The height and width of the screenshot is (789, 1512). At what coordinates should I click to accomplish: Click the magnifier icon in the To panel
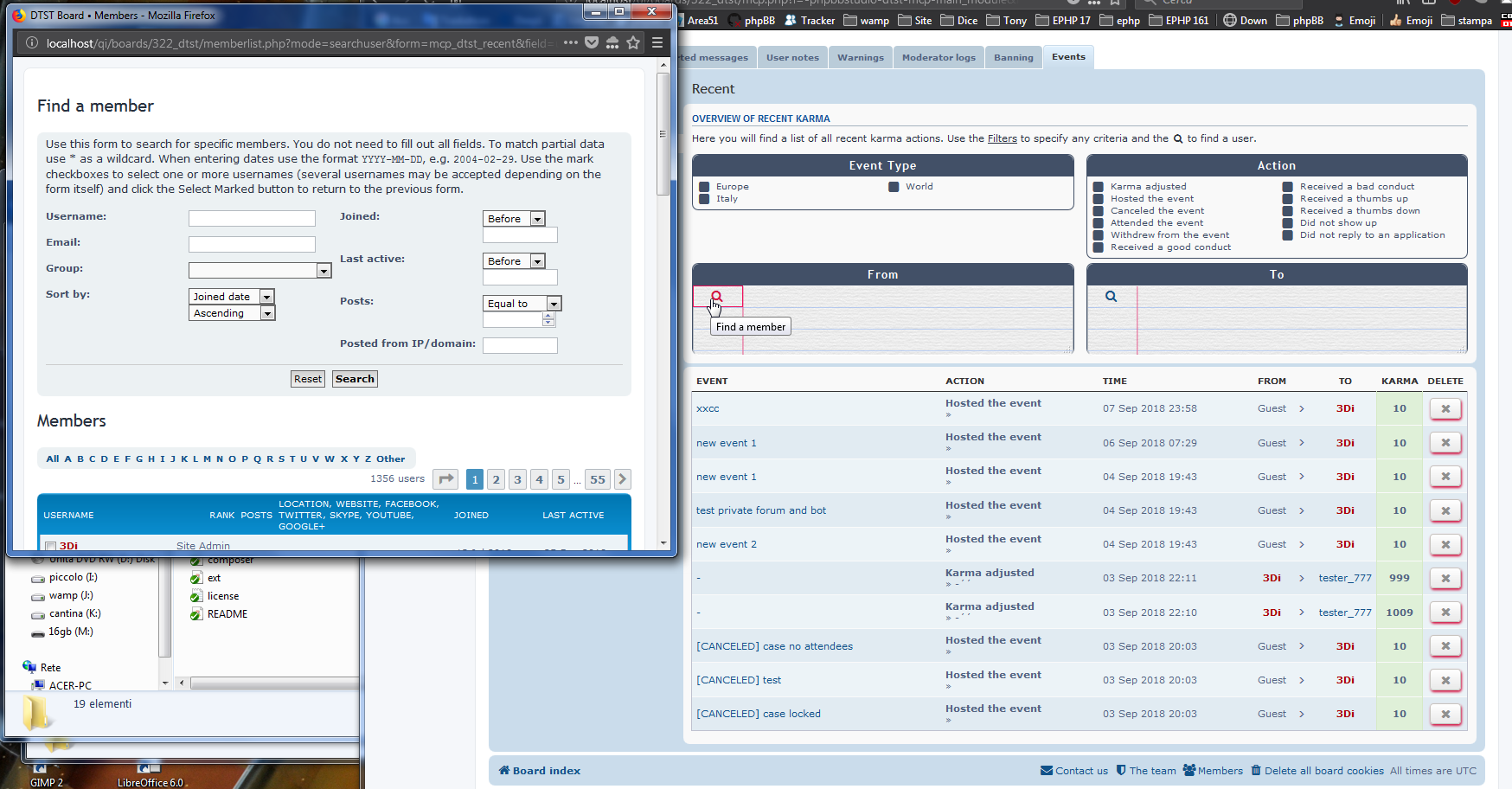1111,297
